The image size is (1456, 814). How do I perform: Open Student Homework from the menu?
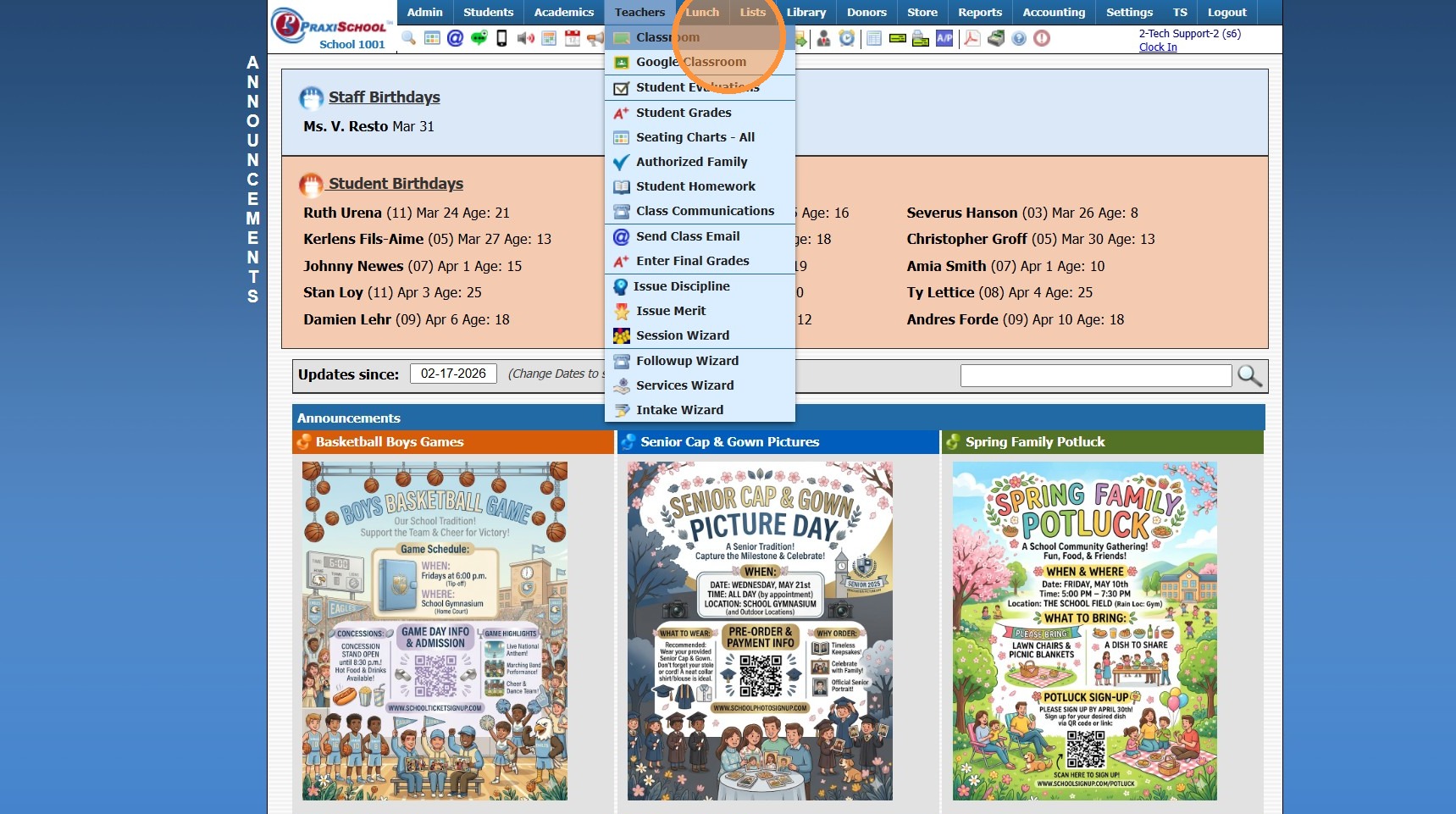pos(700,186)
